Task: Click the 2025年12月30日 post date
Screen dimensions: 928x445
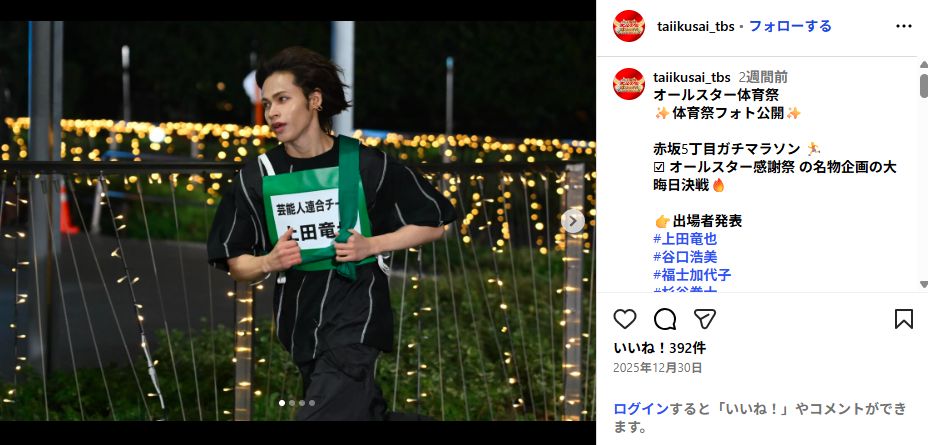Action: [x=658, y=368]
